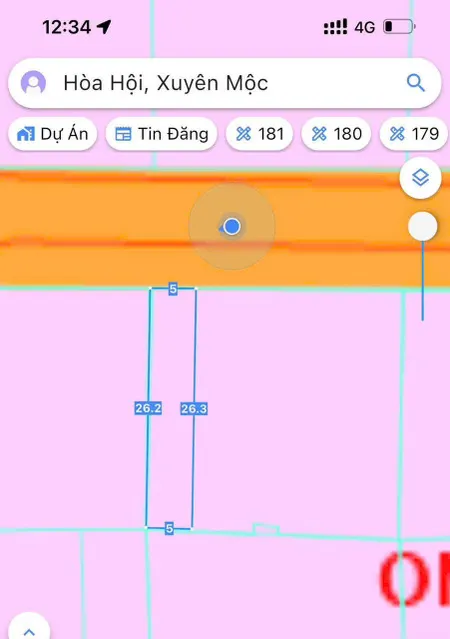Click the Hòa Hội, Xuyên Mộc search field
Viewport: 450px width, 639px height.
(225, 83)
